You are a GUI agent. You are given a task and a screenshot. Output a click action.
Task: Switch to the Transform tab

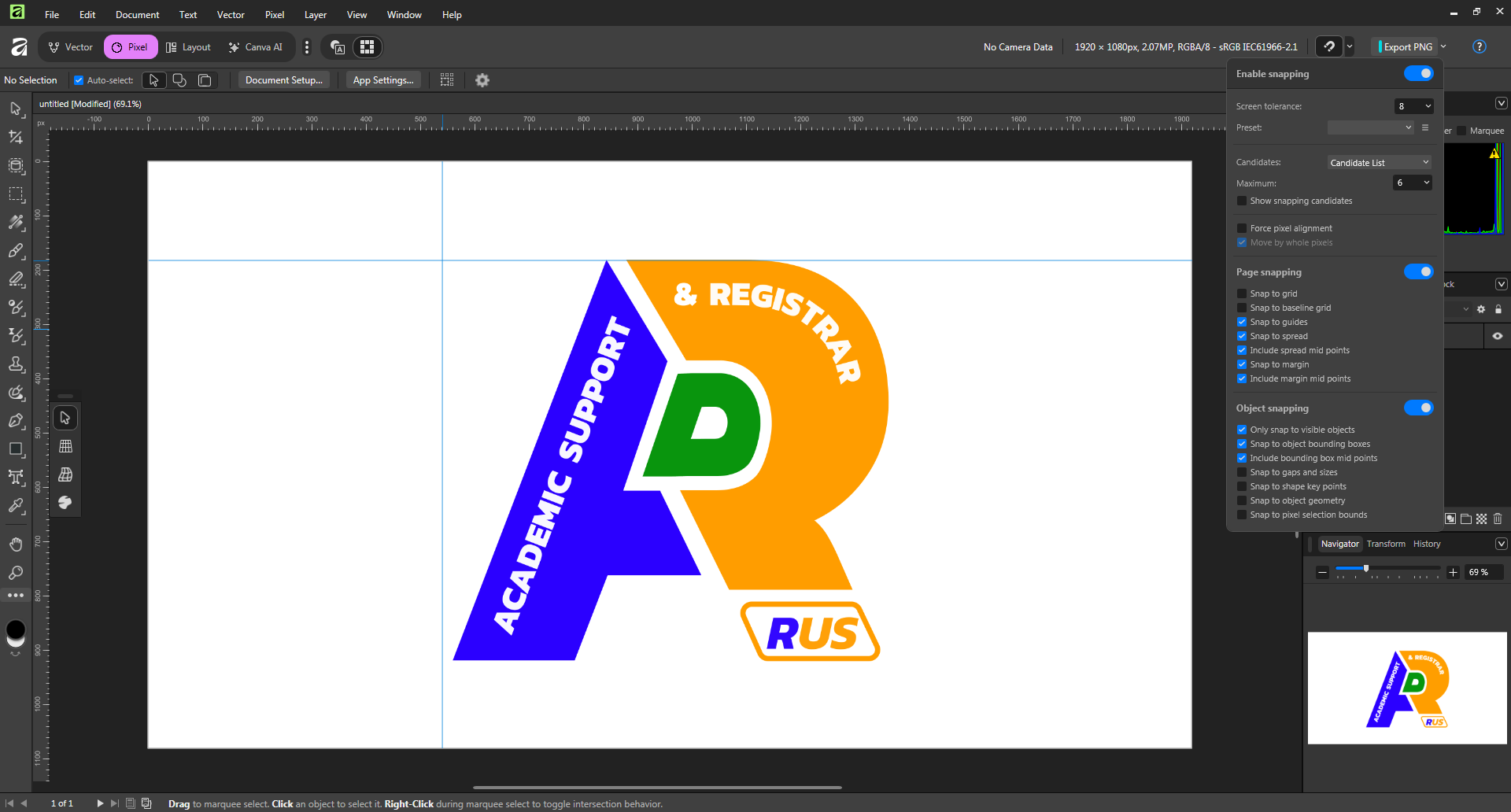[x=1385, y=544]
